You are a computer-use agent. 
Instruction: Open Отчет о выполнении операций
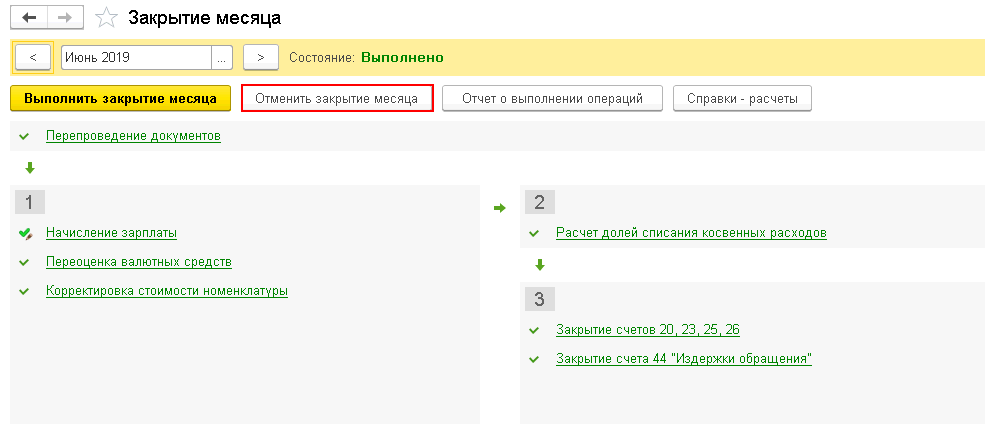pos(552,99)
